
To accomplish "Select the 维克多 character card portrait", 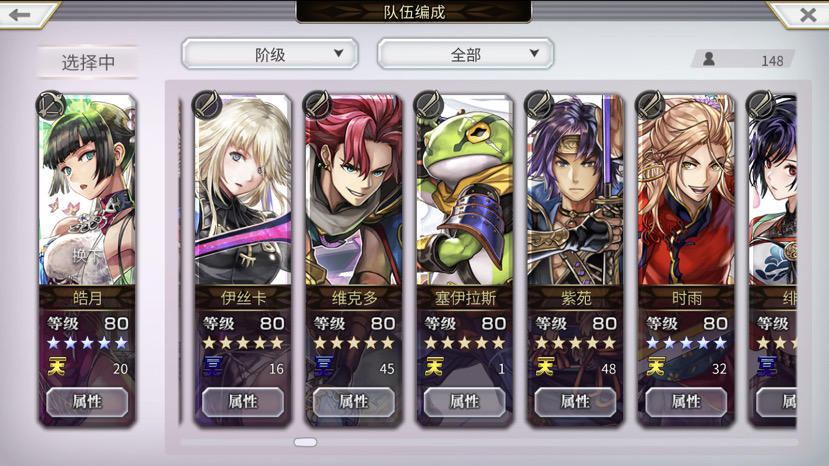I will click(x=354, y=190).
